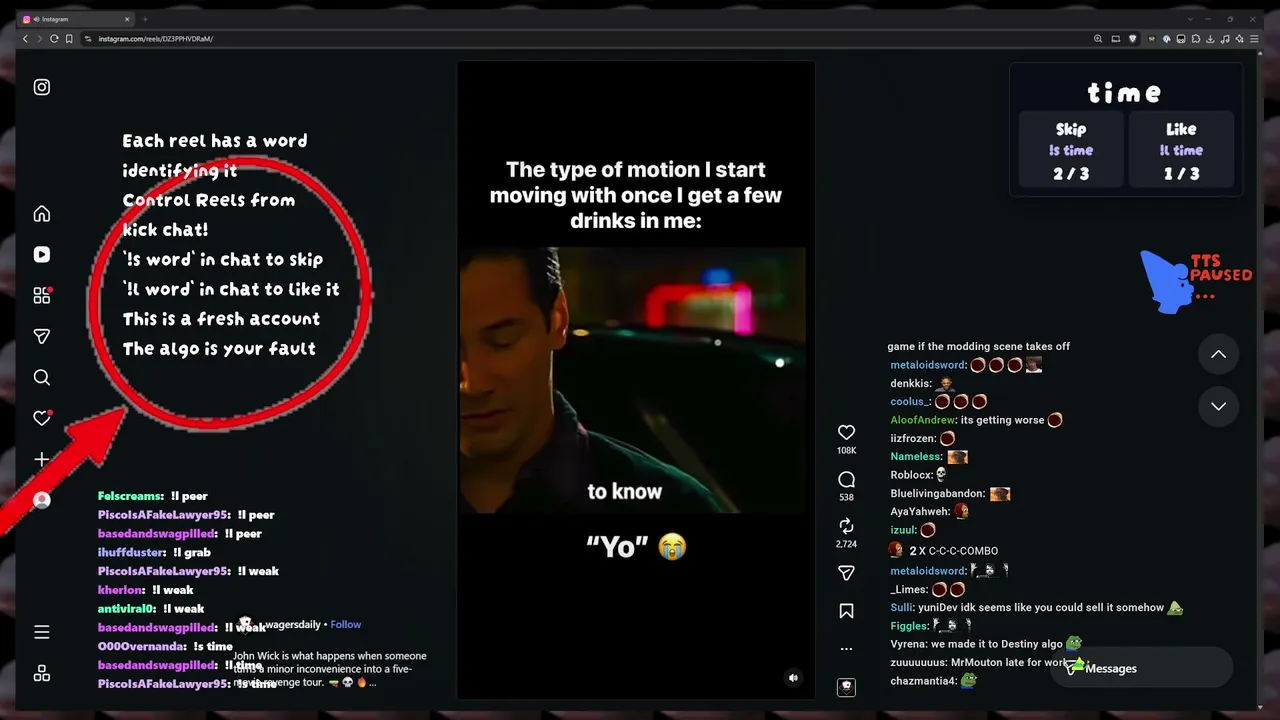Open the reel's more options ellipsis
Image resolution: width=1280 pixels, height=720 pixels.
[x=846, y=648]
